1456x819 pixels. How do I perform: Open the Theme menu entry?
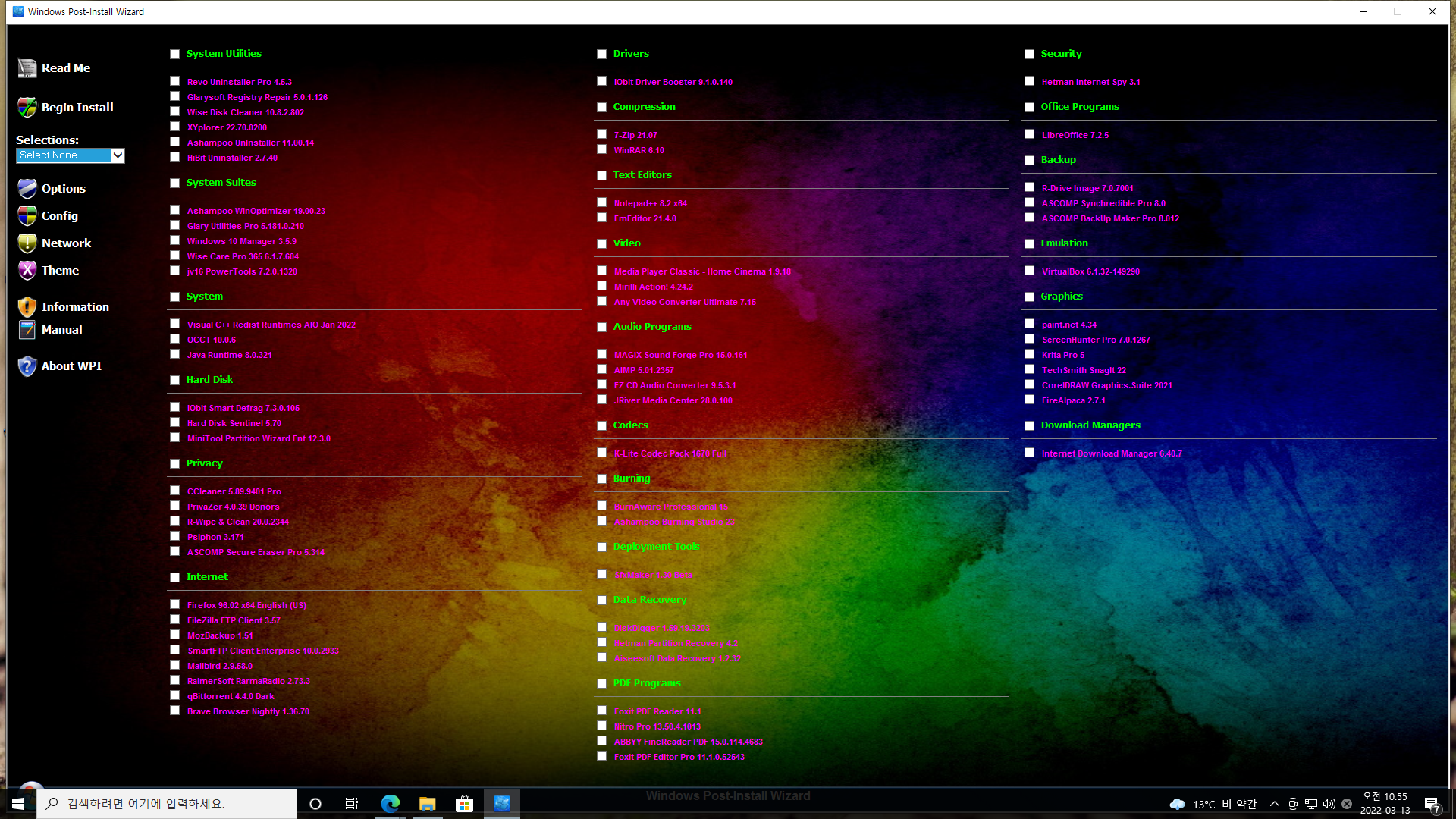tap(60, 271)
